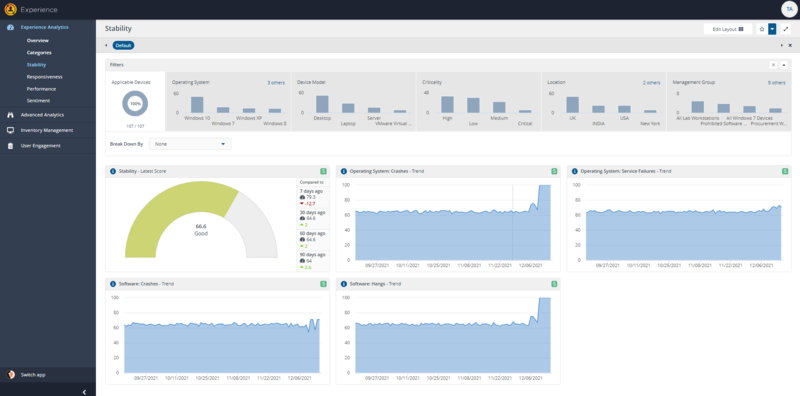Click the green S badge on Software: Crashes
The image size is (800, 396).
point(323,284)
